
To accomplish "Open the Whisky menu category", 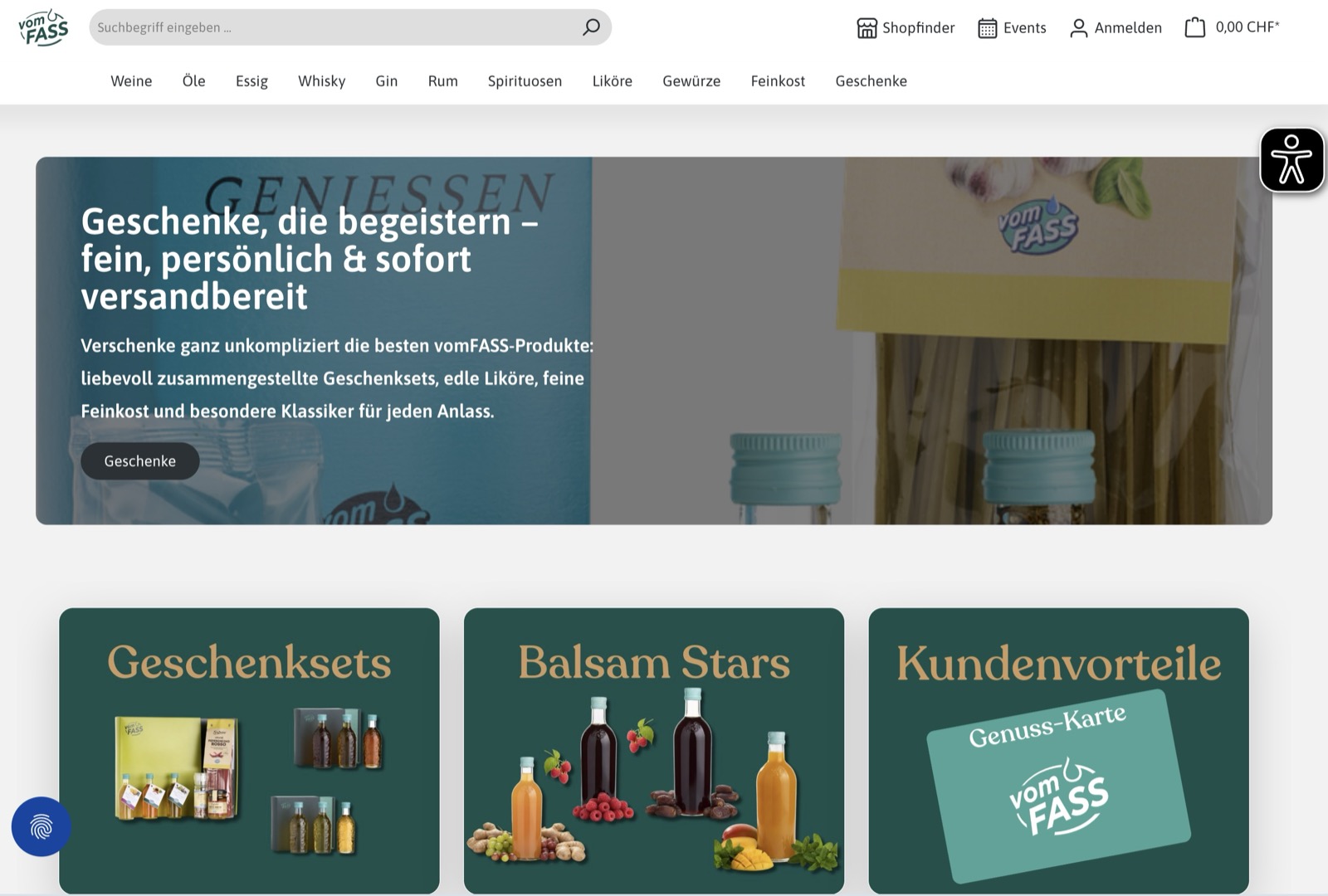I will [x=321, y=81].
